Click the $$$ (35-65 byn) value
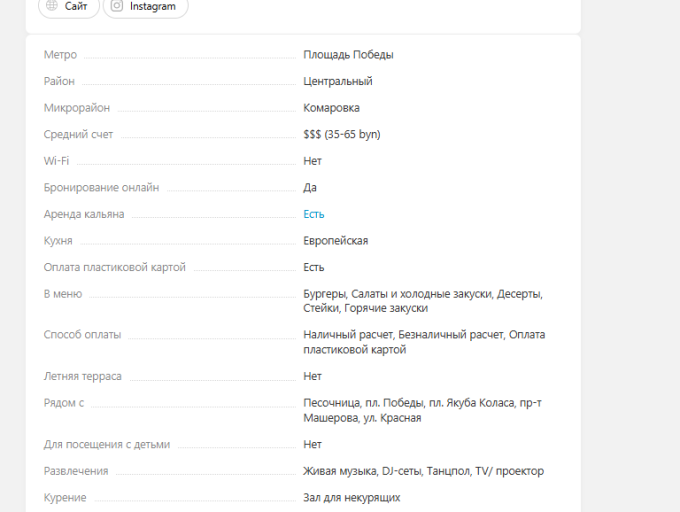Screen dimensions: 680x512 pos(342,134)
